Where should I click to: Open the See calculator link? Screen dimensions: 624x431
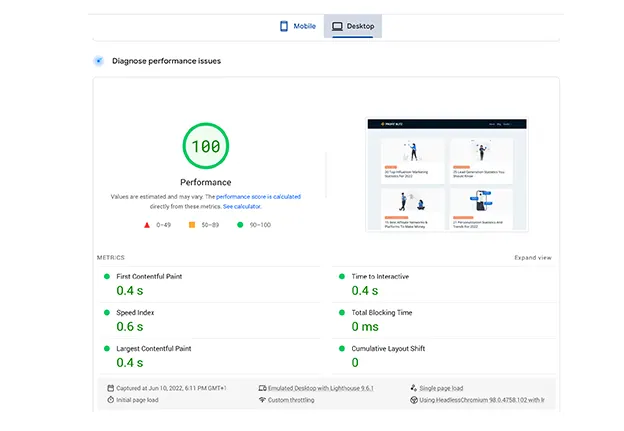[x=242, y=207]
